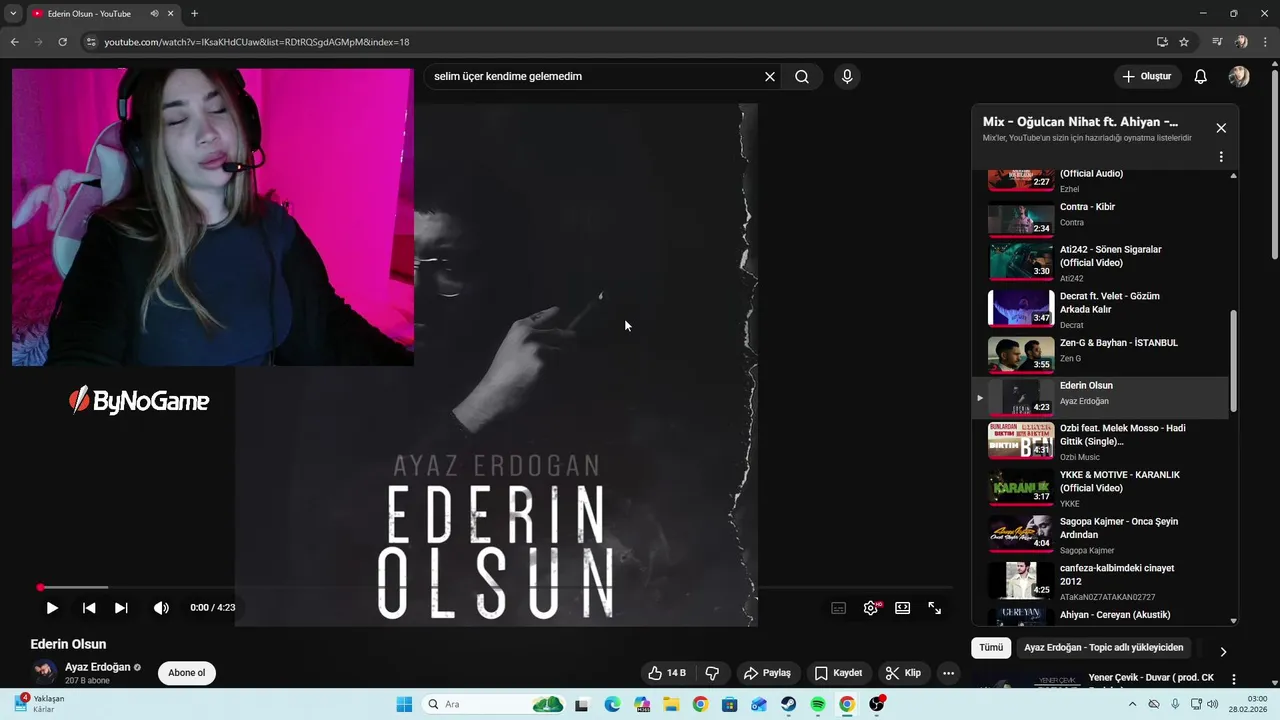This screenshot has width=1280, height=720.
Task: Close the Mix playlist panel
Action: pos(1221,128)
